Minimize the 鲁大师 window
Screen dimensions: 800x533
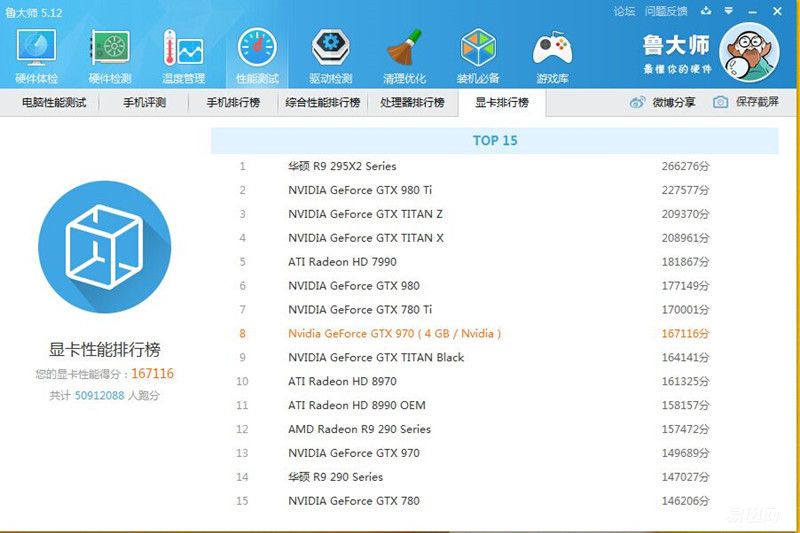753,11
